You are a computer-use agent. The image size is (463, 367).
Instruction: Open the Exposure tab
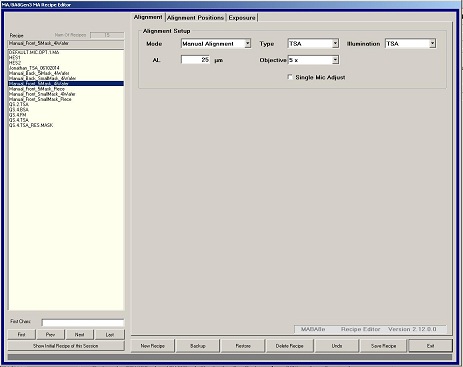pos(242,18)
